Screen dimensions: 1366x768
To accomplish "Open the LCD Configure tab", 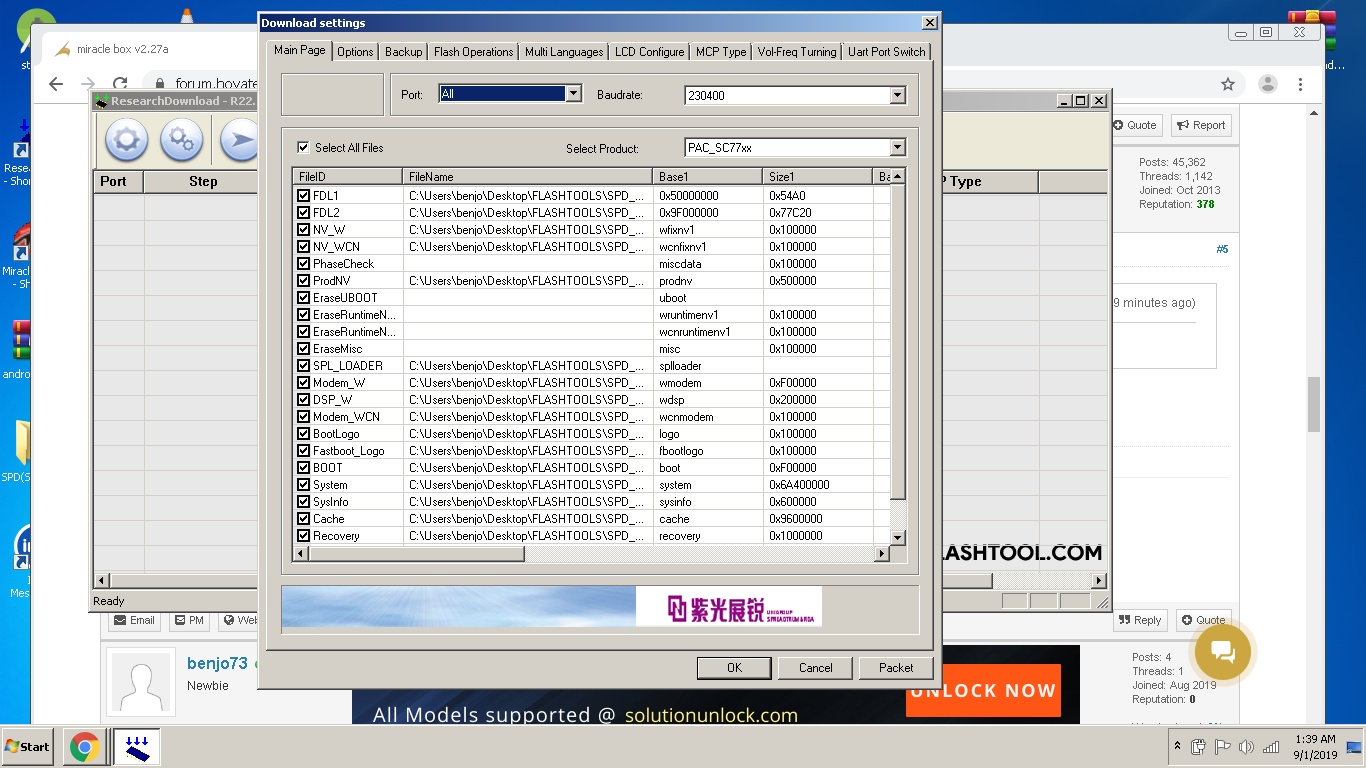I will (x=650, y=52).
